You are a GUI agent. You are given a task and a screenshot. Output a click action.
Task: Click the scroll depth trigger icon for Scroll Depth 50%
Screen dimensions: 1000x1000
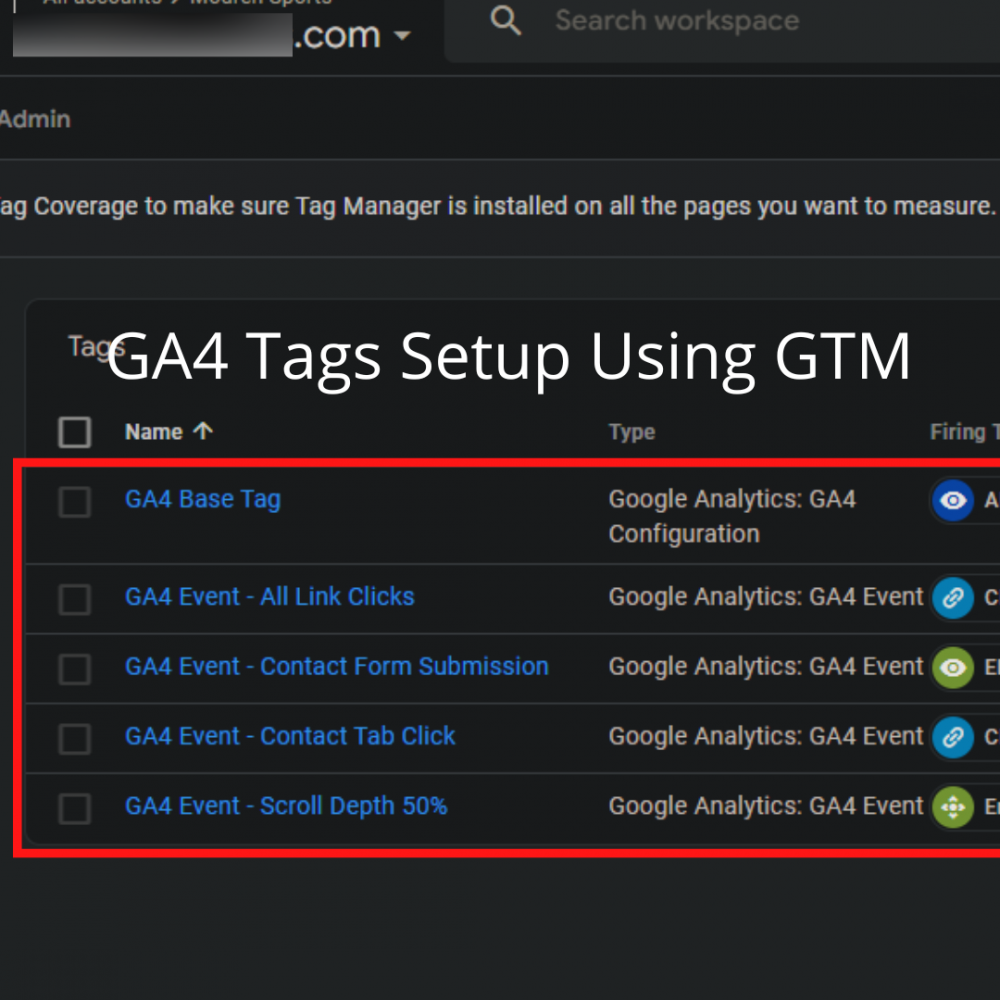click(953, 807)
